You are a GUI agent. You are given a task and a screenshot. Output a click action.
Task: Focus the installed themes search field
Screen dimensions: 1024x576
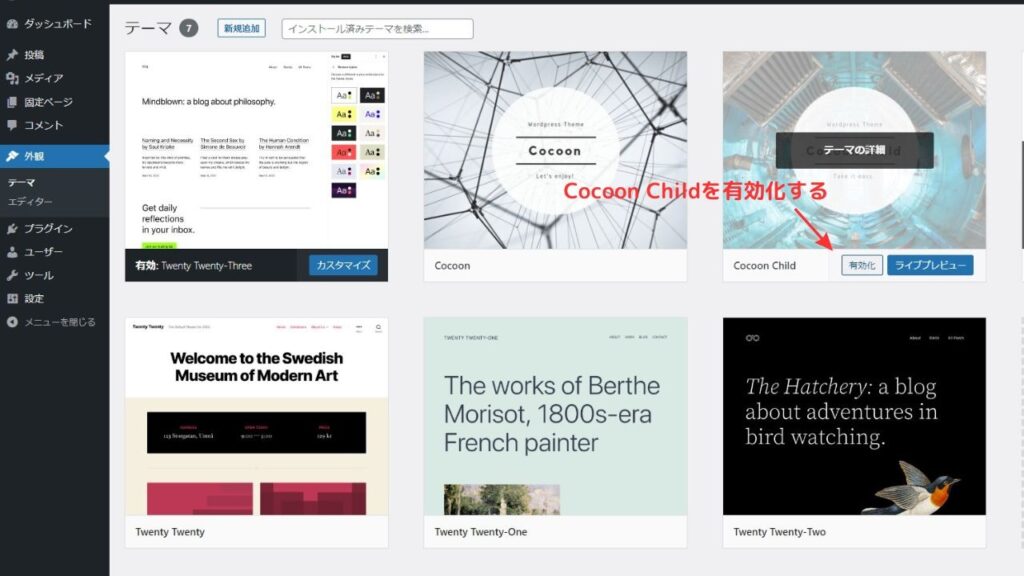tap(377, 29)
